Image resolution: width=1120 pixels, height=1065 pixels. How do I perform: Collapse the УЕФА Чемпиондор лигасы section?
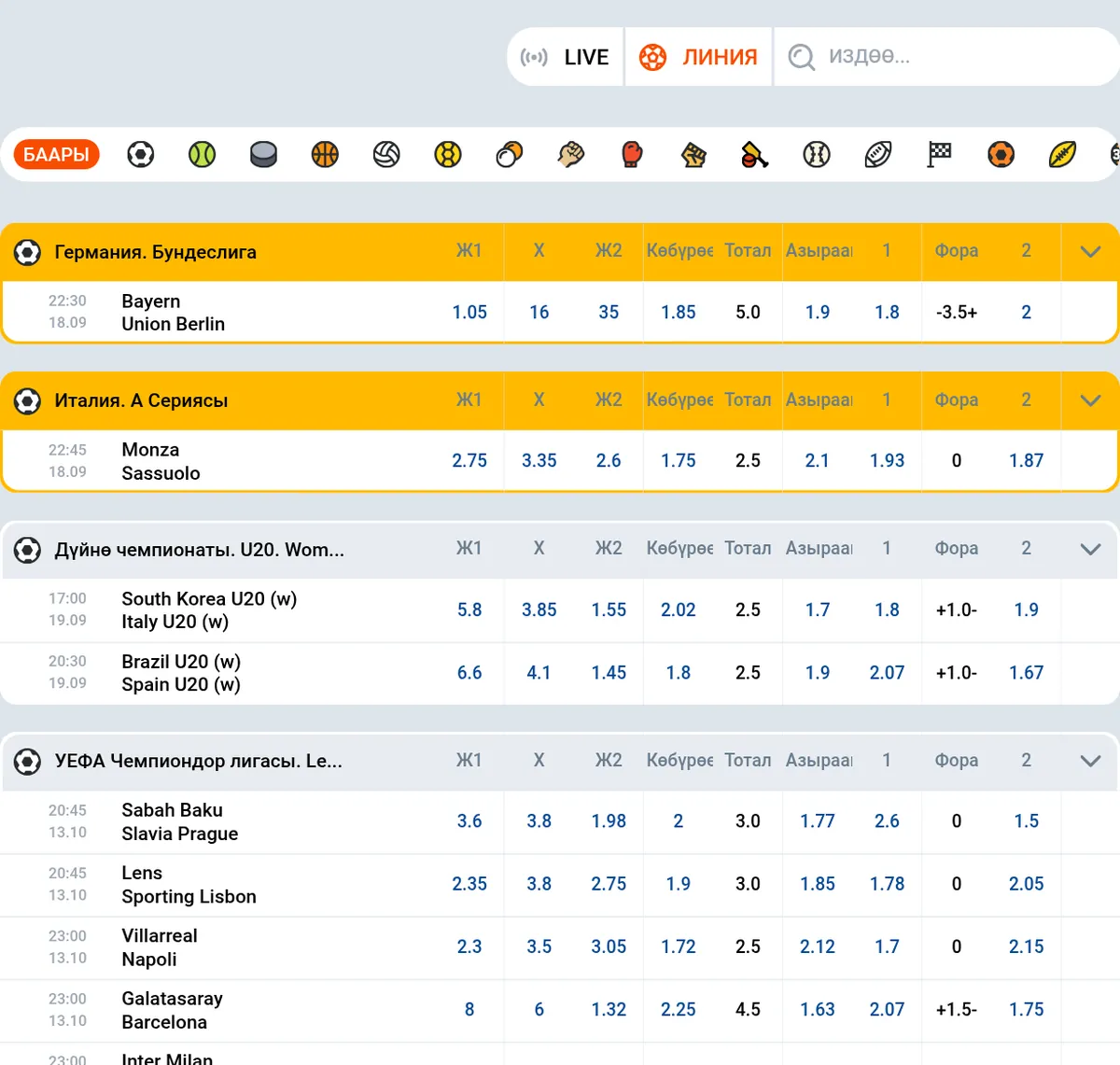pos(1090,761)
